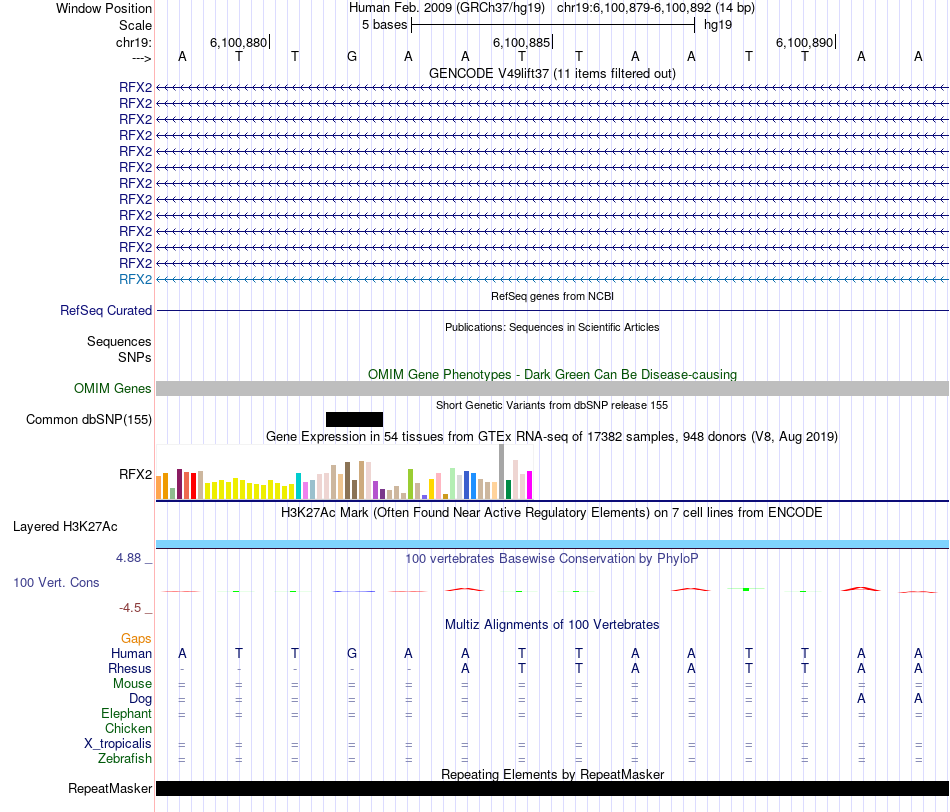Click the Mouse alignment row label
The image size is (950, 812).
132,684
